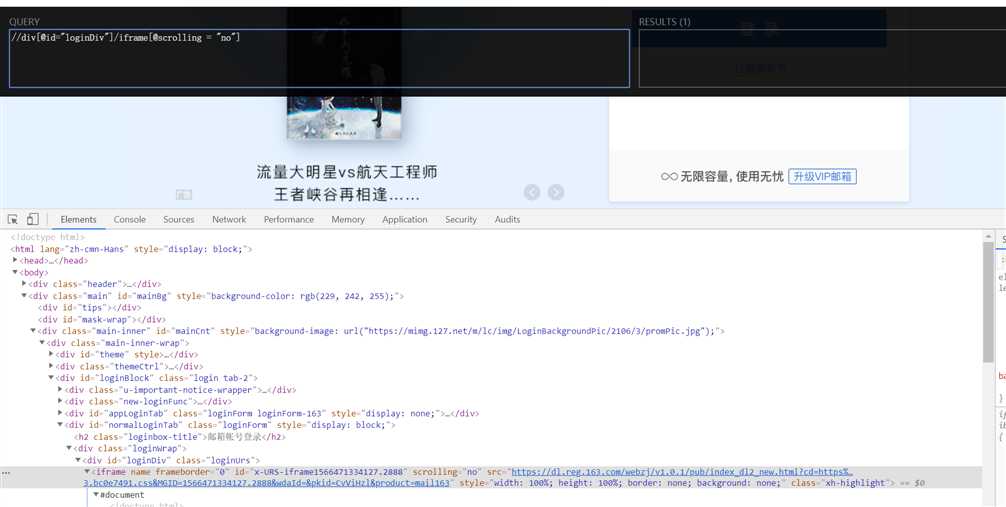Open the Audits tab
1006x507 pixels.
(x=507, y=219)
